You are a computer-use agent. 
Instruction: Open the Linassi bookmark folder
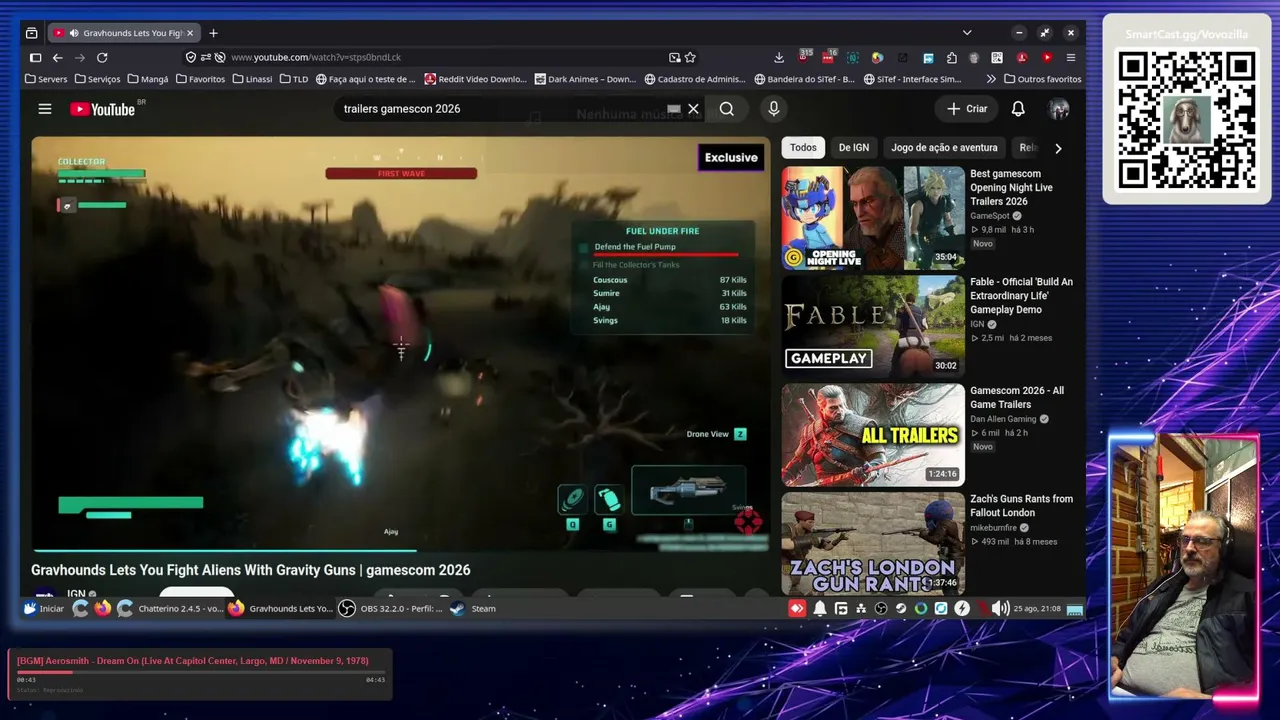(x=252, y=79)
